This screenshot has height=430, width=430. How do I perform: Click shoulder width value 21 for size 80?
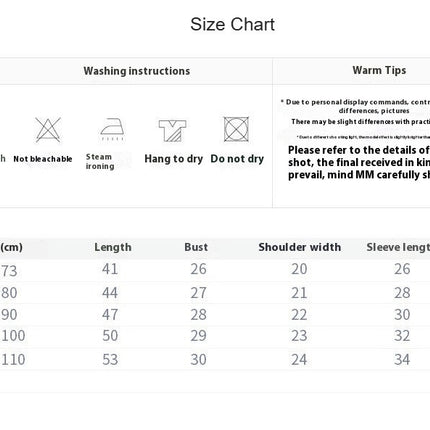tap(299, 293)
